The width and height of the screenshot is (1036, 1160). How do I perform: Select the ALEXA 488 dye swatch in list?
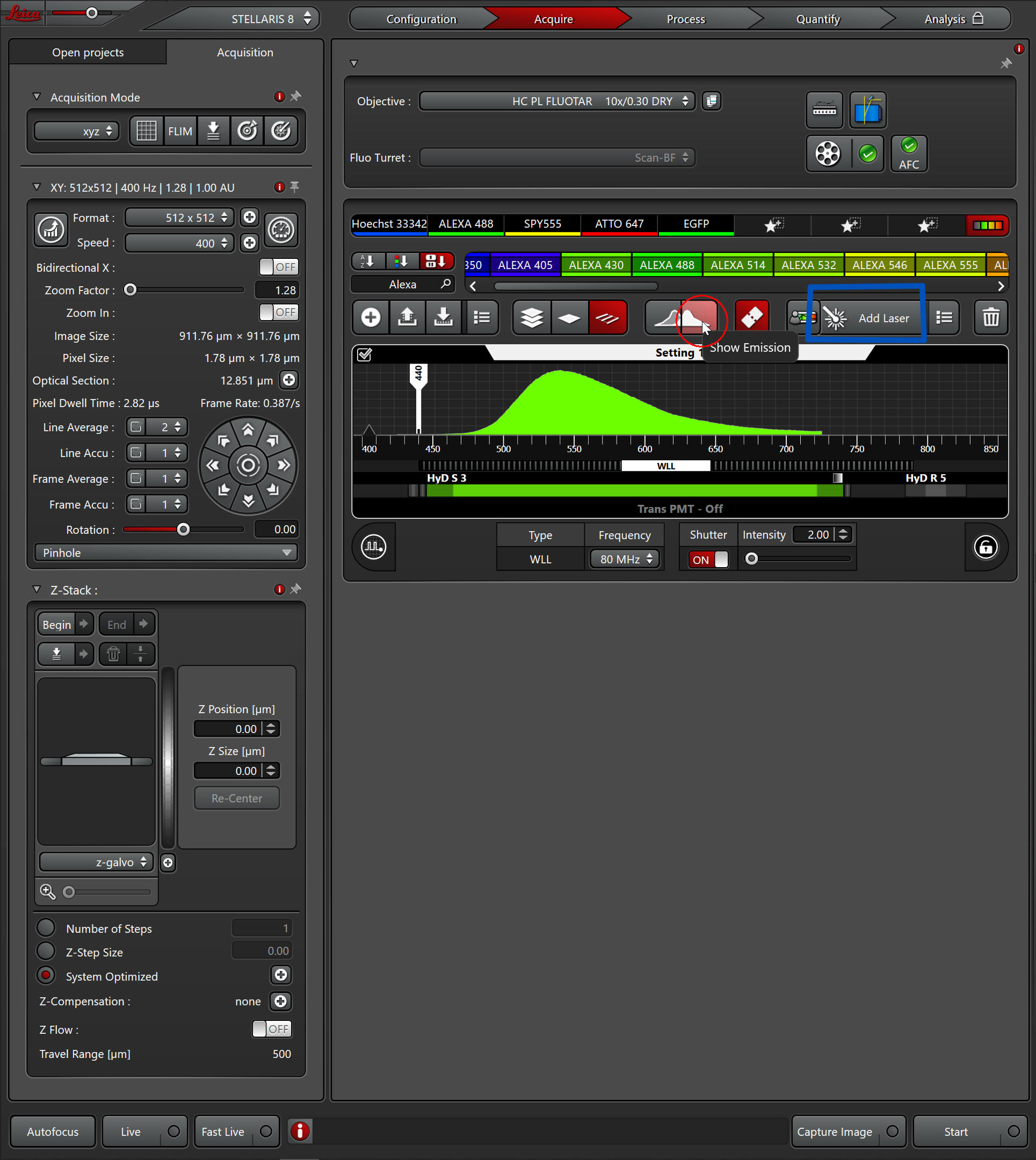pos(666,265)
